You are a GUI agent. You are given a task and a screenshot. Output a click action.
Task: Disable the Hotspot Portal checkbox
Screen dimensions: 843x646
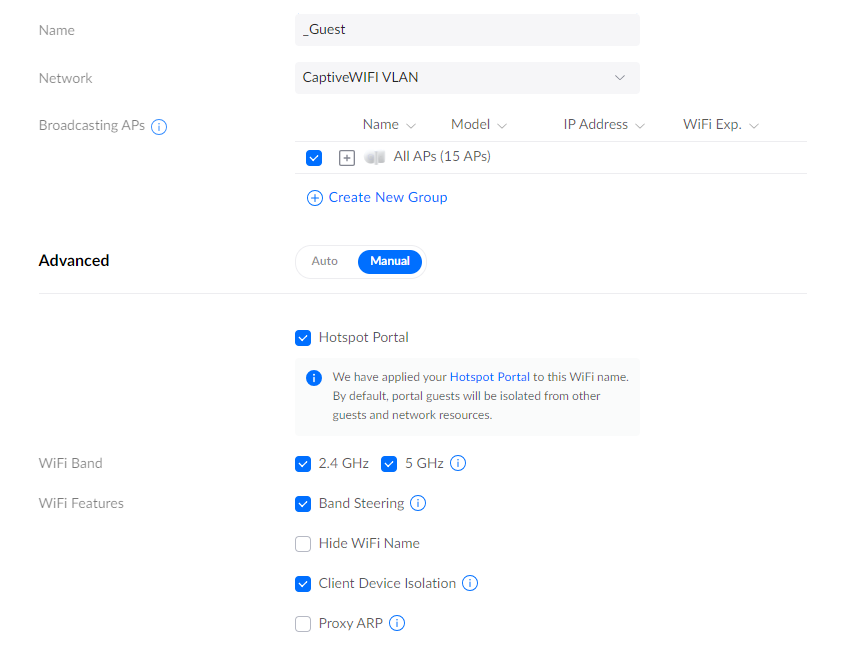(303, 338)
